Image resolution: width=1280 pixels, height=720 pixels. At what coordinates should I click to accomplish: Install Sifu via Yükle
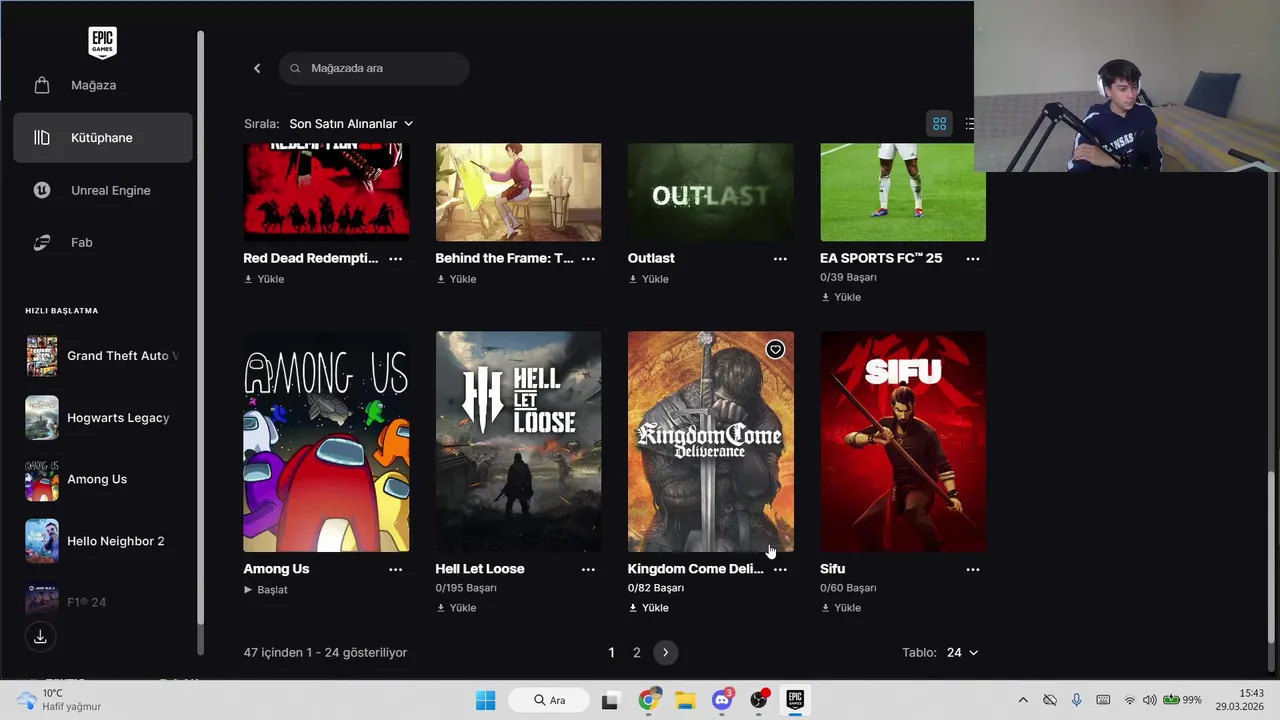[841, 608]
